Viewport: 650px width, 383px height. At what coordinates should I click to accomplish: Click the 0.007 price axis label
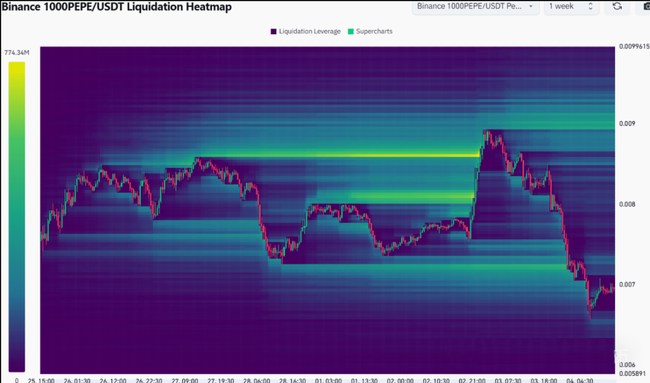click(x=627, y=285)
